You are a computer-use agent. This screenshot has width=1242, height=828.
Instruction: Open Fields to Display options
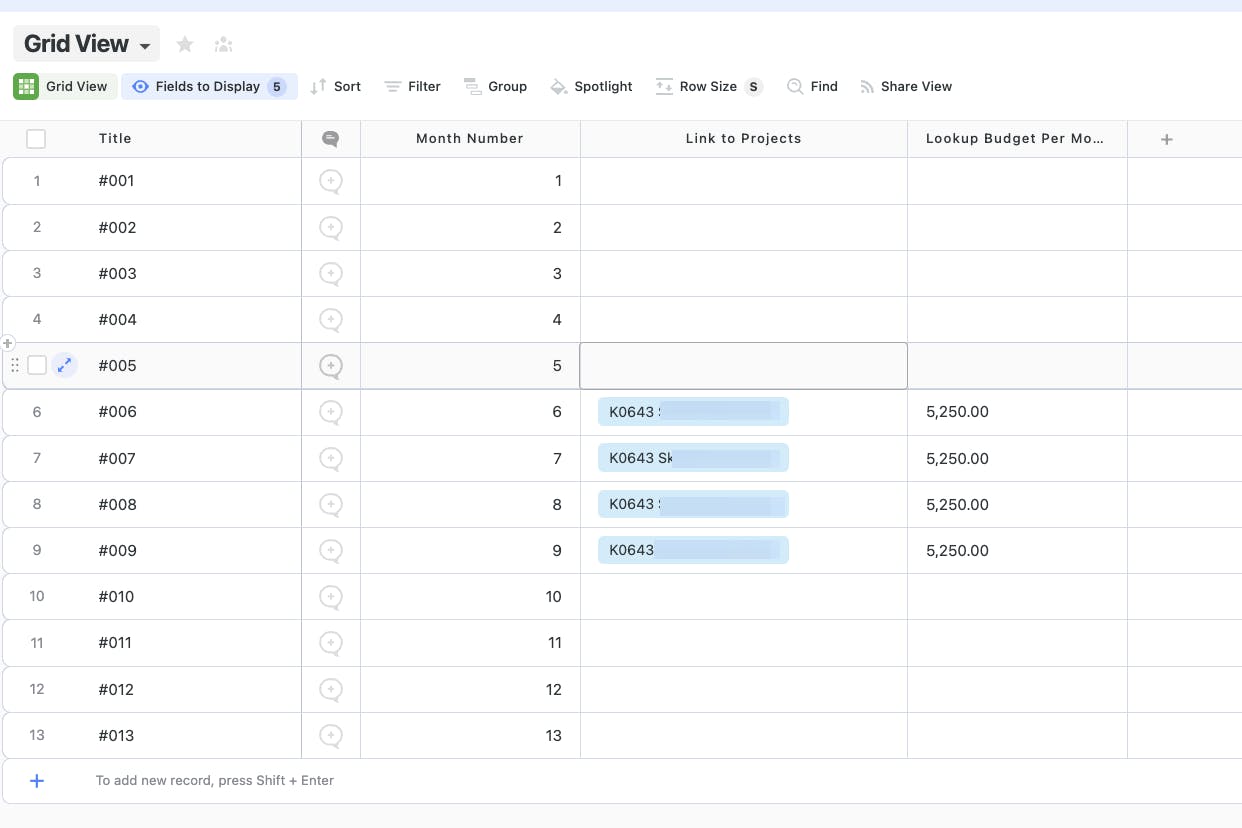[x=209, y=86]
